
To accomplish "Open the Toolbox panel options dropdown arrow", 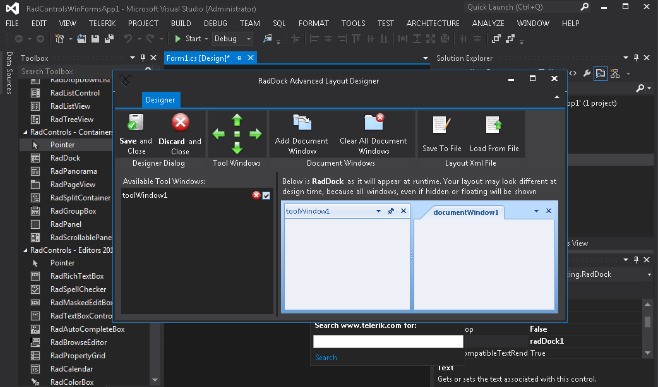I will 133,58.
